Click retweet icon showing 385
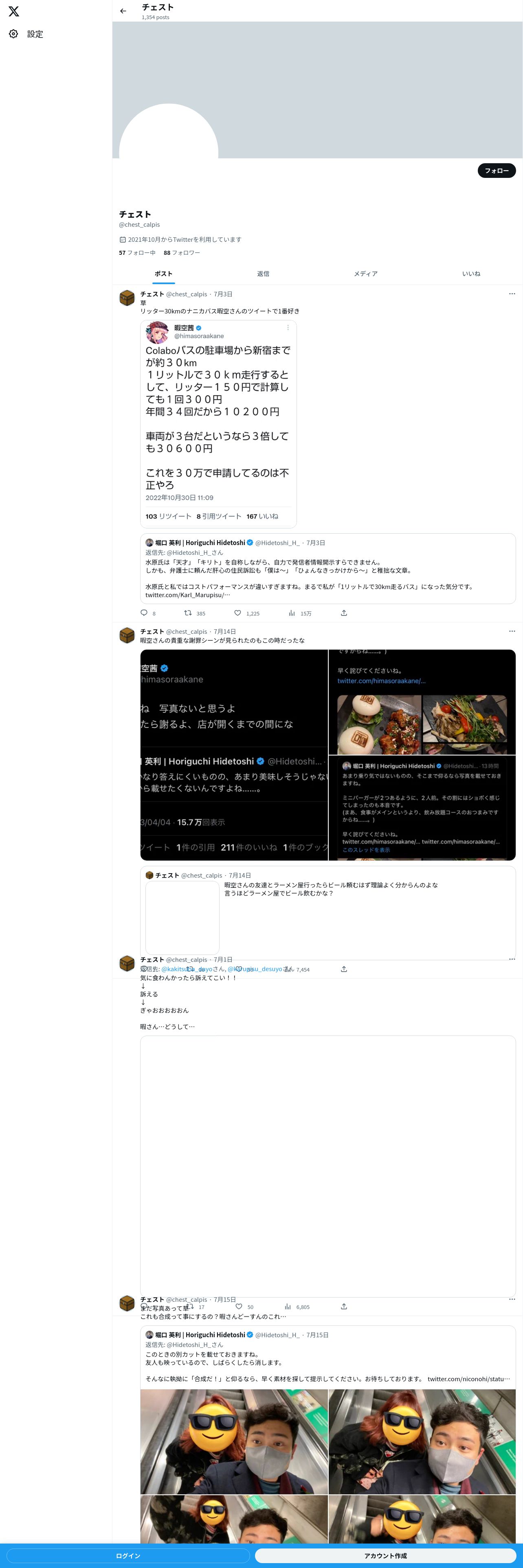The height and width of the screenshot is (1568, 523). click(x=188, y=612)
